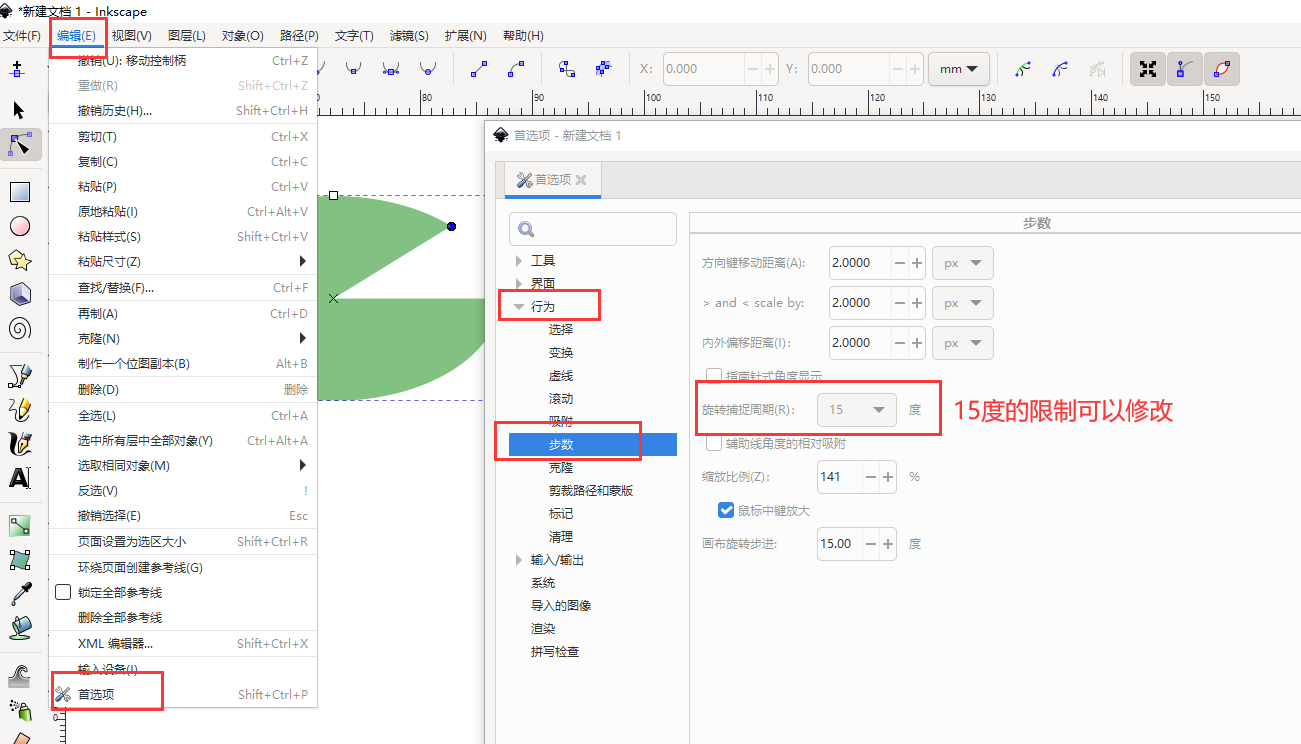Expand the 界面 tree node

518,284
